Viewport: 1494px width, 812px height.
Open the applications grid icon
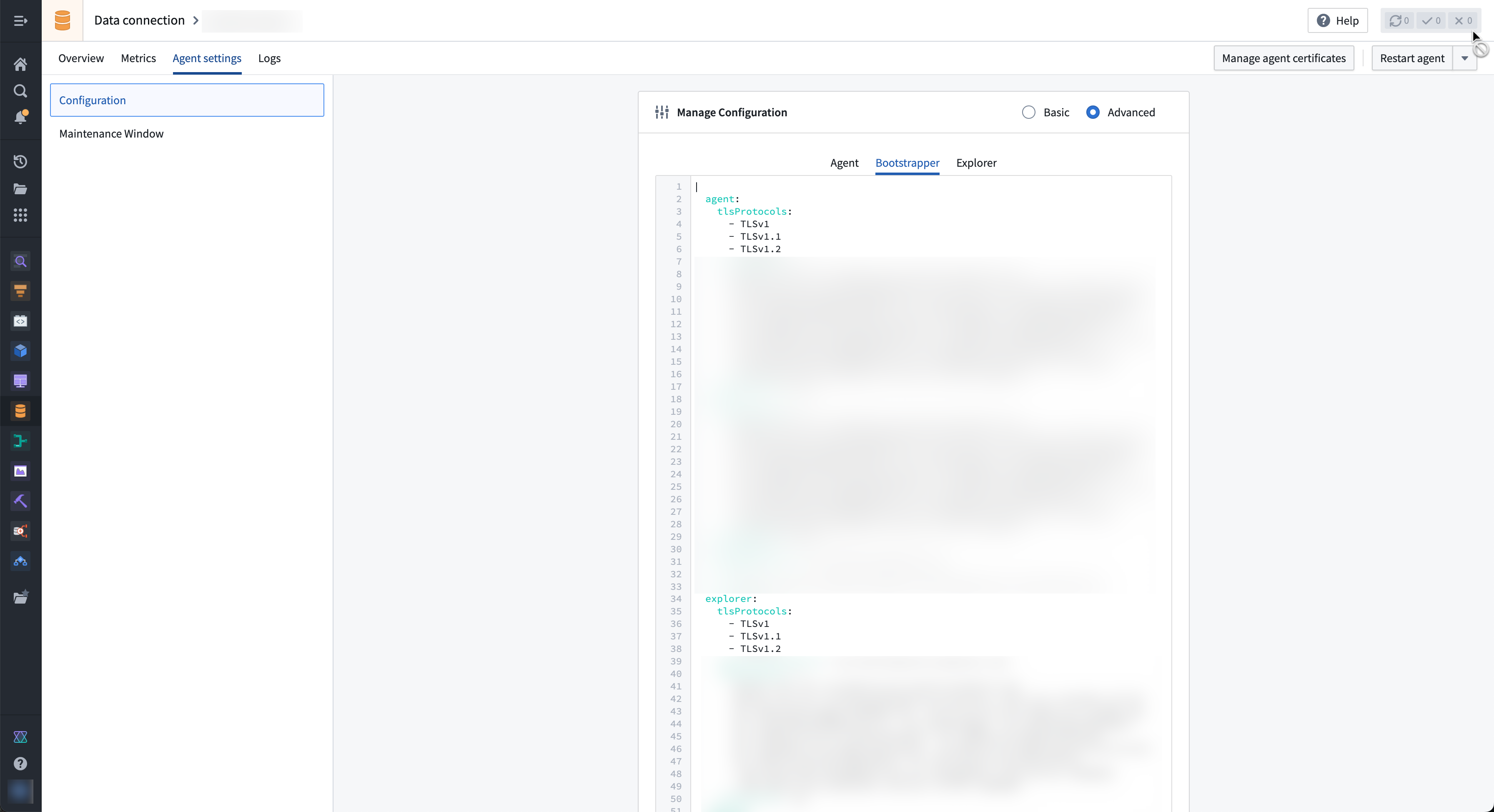pos(20,216)
